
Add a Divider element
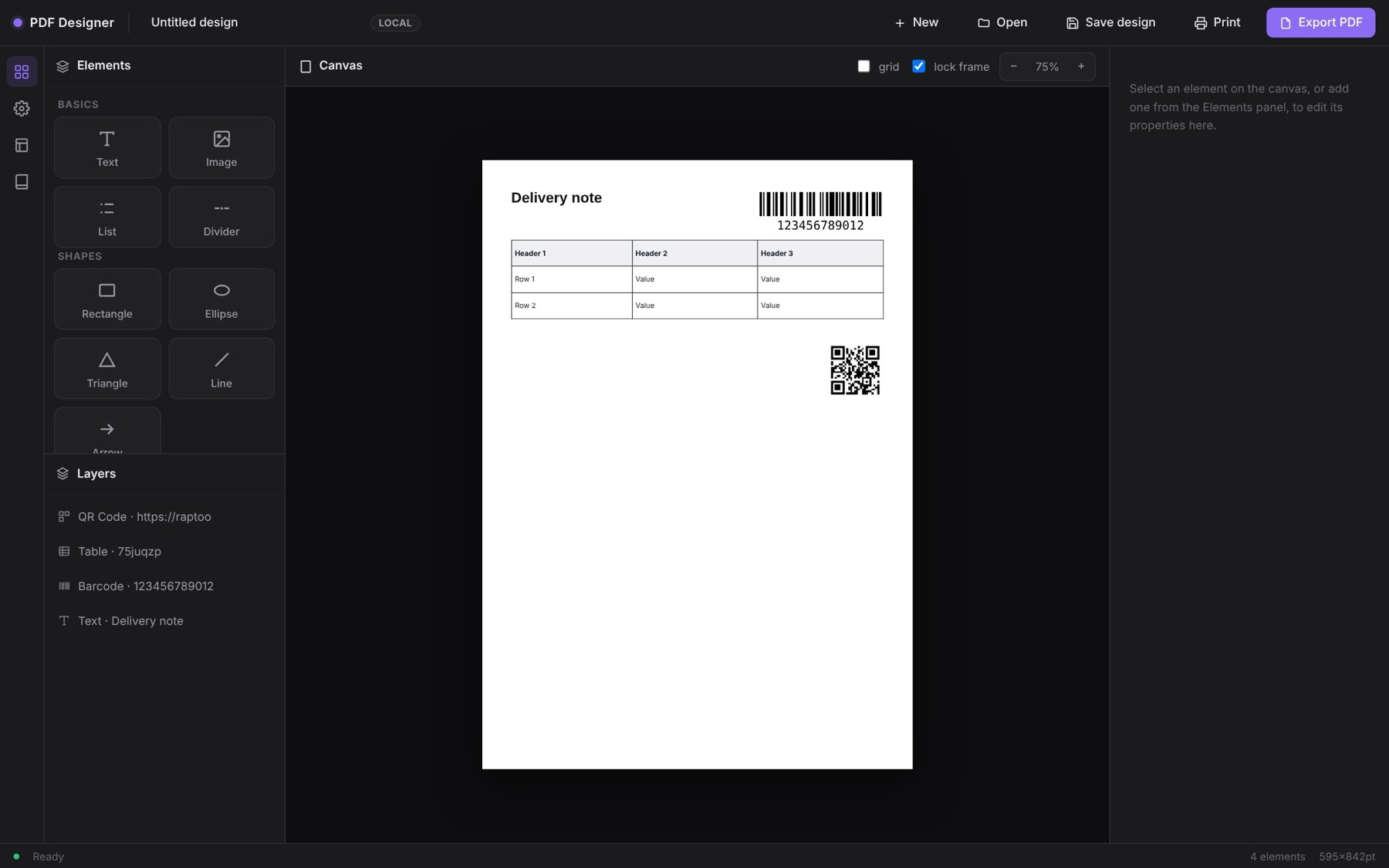[221, 217]
